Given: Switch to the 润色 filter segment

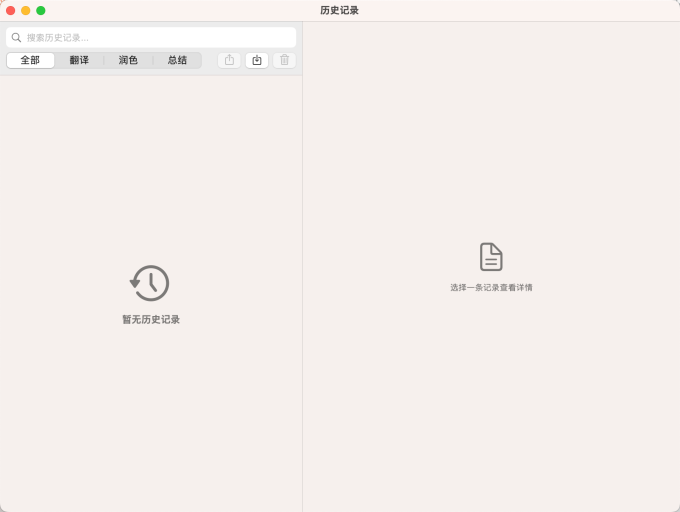Looking at the screenshot, I should [128, 60].
